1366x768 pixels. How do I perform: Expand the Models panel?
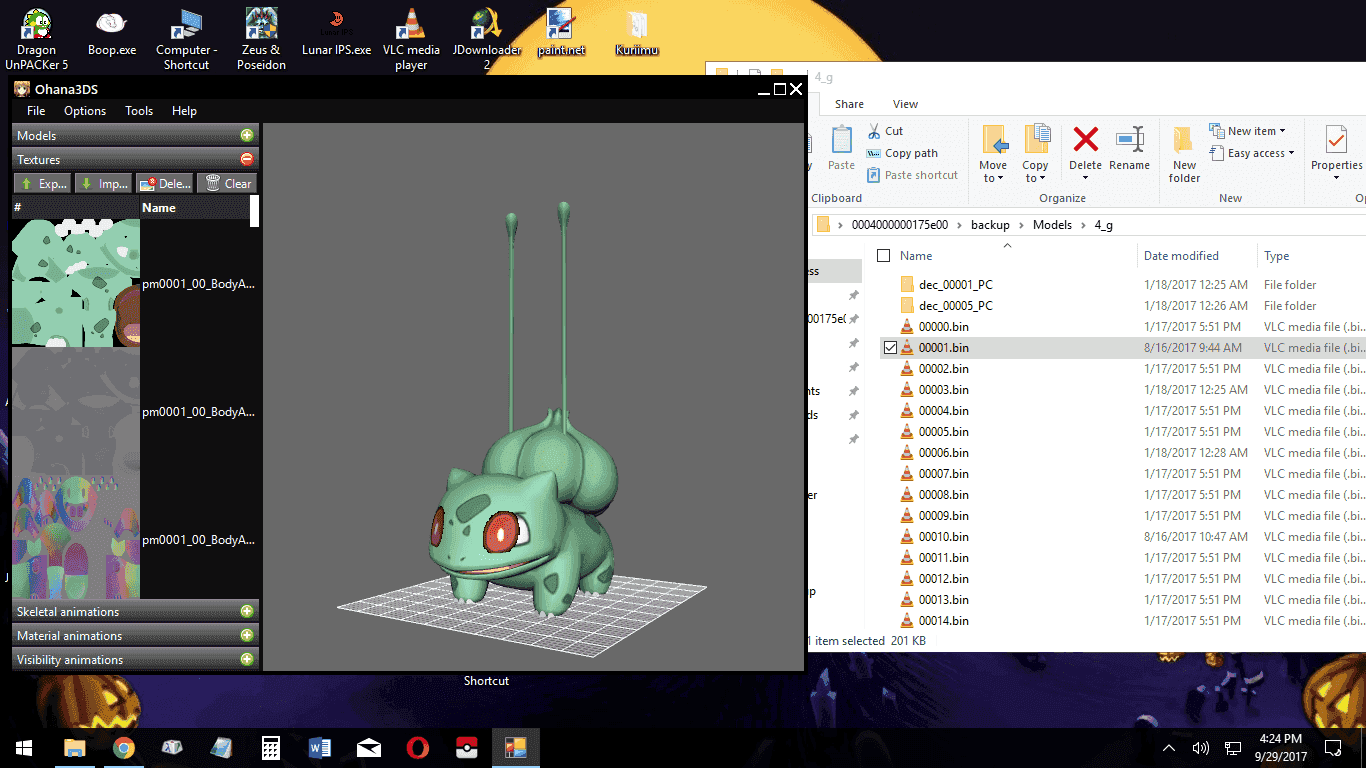(246, 135)
